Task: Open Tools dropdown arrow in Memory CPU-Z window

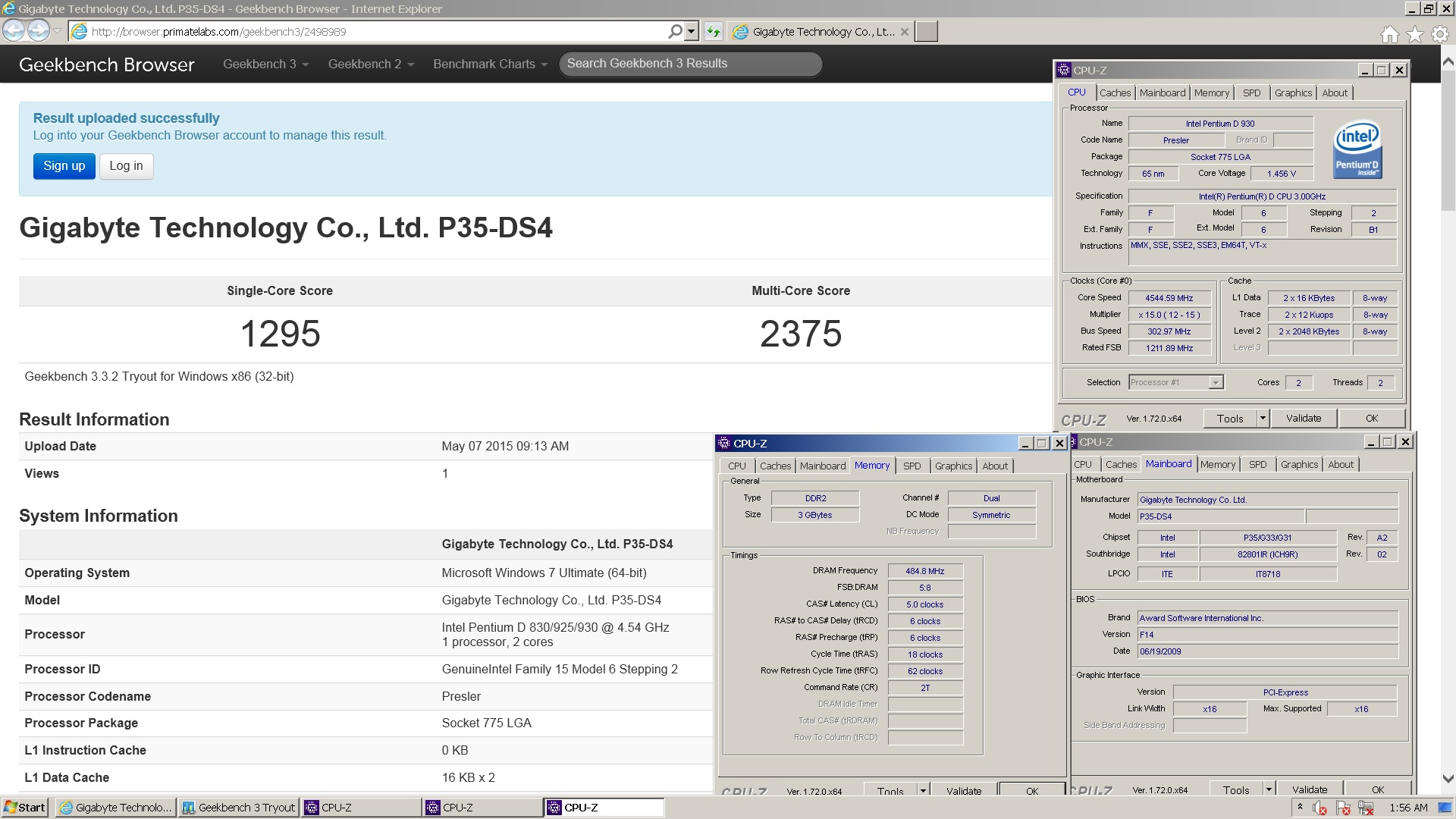Action: (x=923, y=790)
